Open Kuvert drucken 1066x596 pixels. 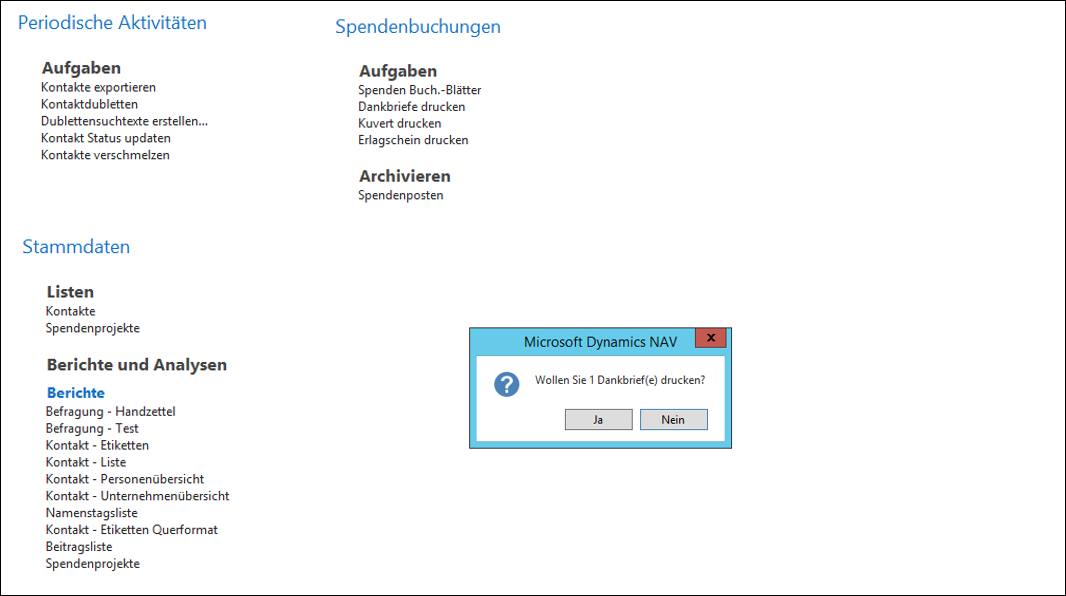point(400,123)
